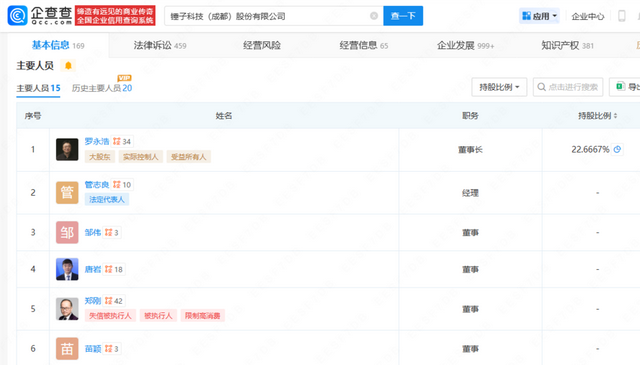The image size is (640, 365).
Task: Click the Qcc.com logo icon
Action: pos(18,16)
